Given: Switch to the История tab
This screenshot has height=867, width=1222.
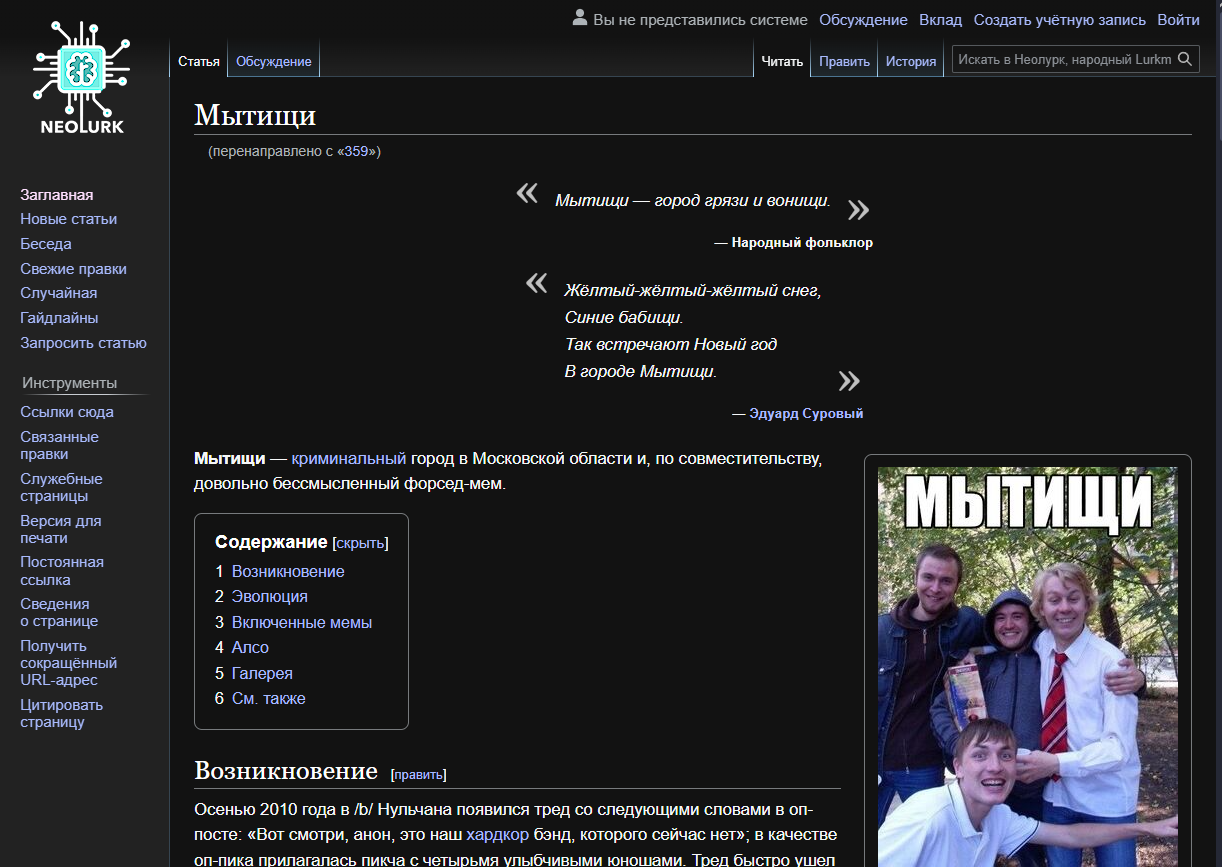Looking at the screenshot, I should (910, 61).
